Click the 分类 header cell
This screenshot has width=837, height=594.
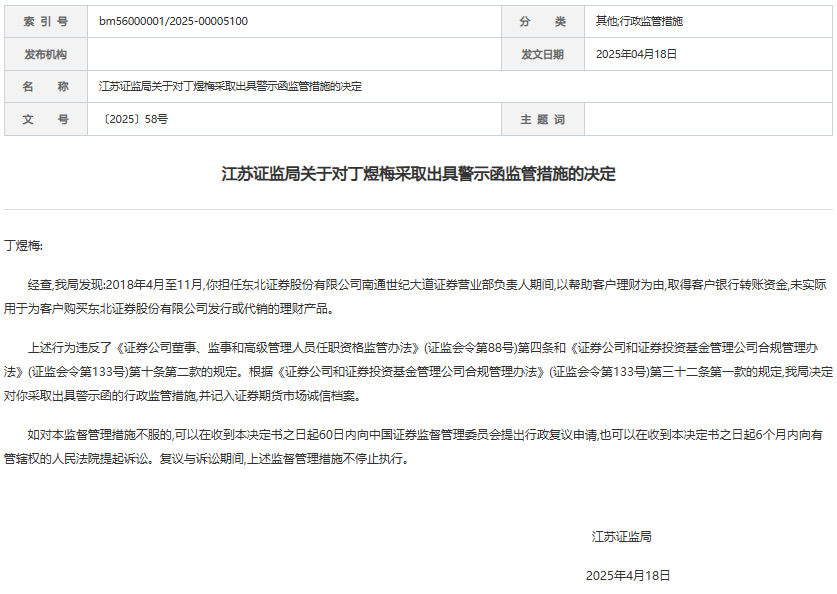(542, 21)
